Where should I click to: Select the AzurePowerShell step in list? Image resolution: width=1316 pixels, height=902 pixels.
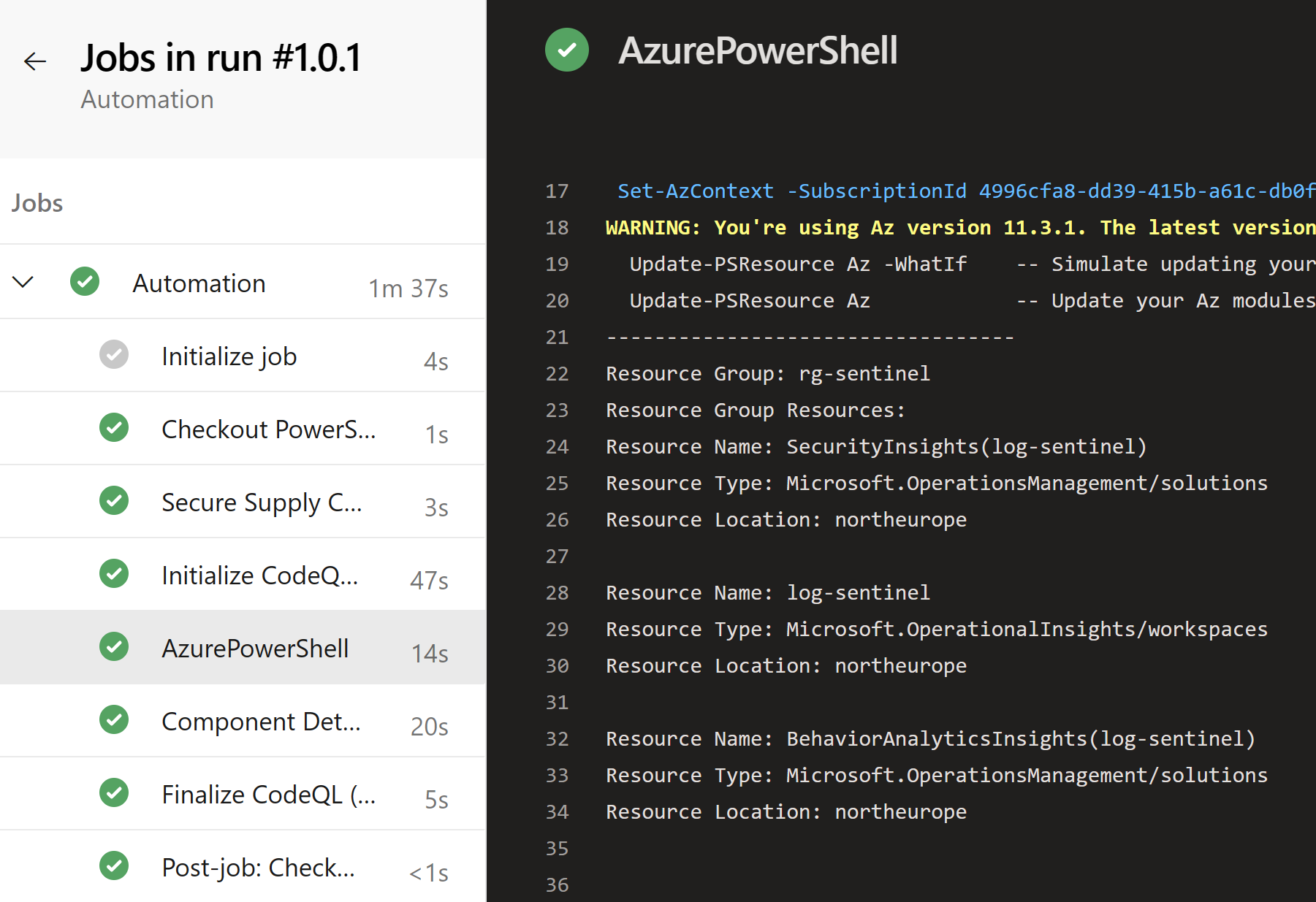pyautogui.click(x=243, y=648)
